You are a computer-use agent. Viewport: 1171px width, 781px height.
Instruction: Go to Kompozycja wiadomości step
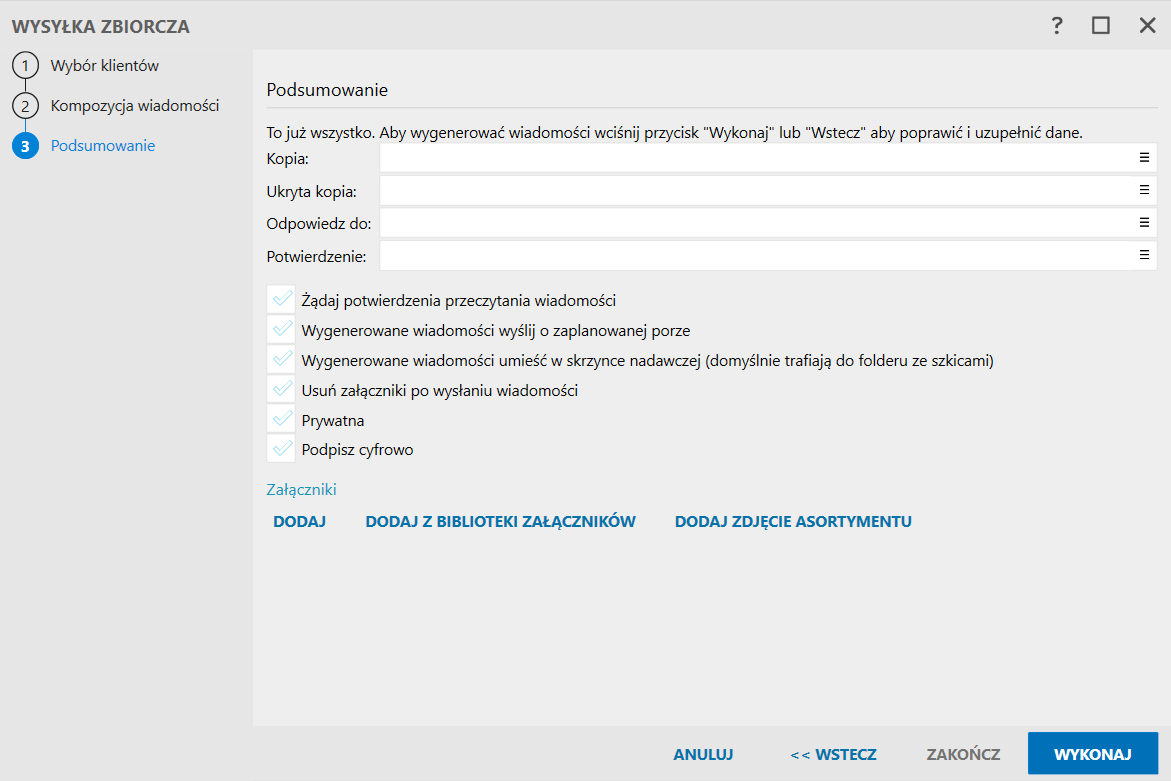tap(135, 106)
